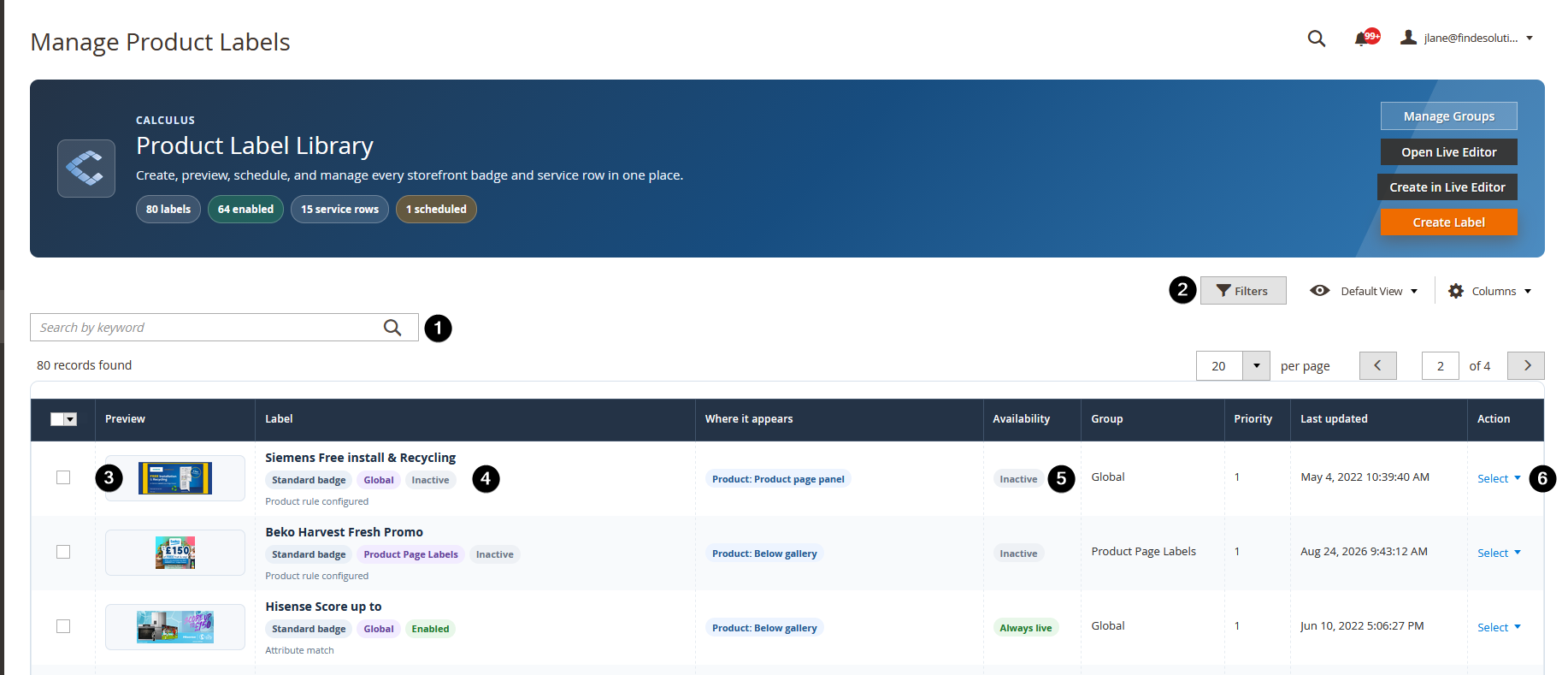The width and height of the screenshot is (1568, 675).
Task: Click Enabled tag in Hisense row
Action: [x=430, y=629]
